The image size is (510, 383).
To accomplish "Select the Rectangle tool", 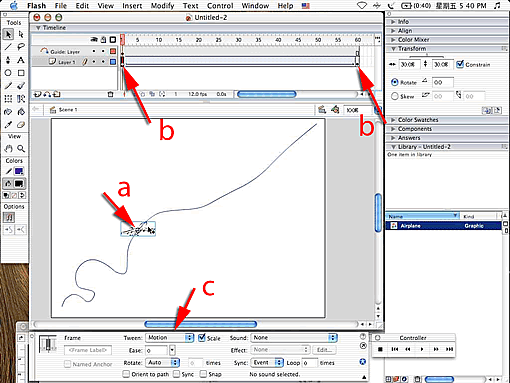I will point(21,73).
